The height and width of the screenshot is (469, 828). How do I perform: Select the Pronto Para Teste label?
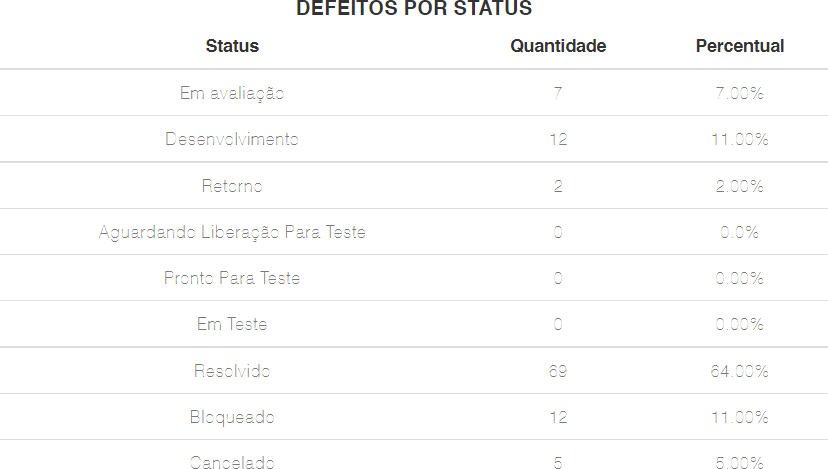pos(232,278)
